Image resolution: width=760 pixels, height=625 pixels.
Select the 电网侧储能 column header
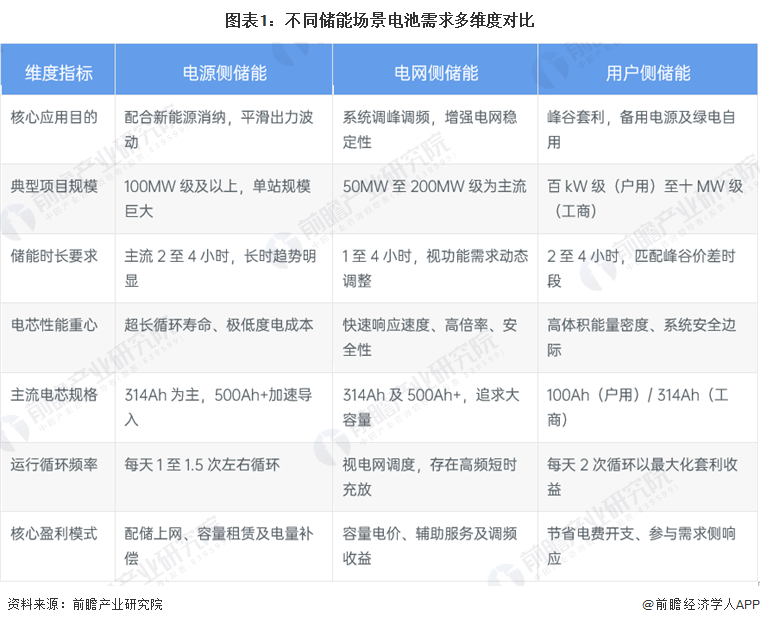435,73
